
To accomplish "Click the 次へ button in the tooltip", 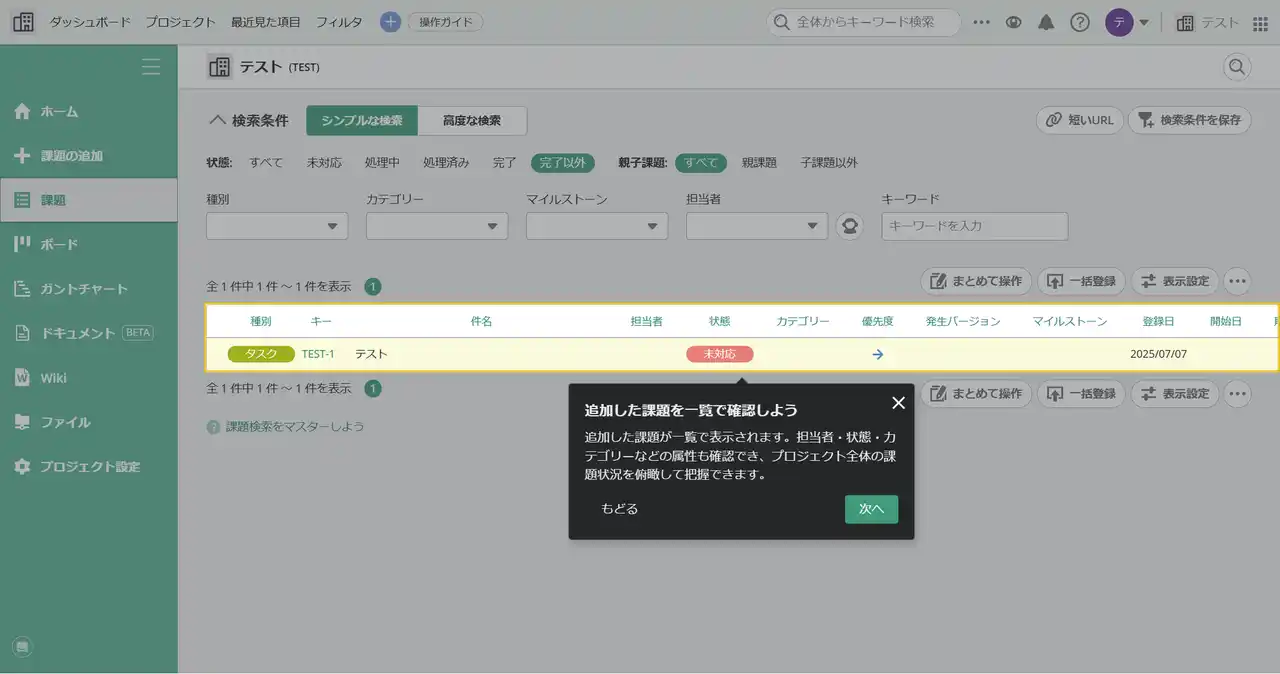I will 871,509.
